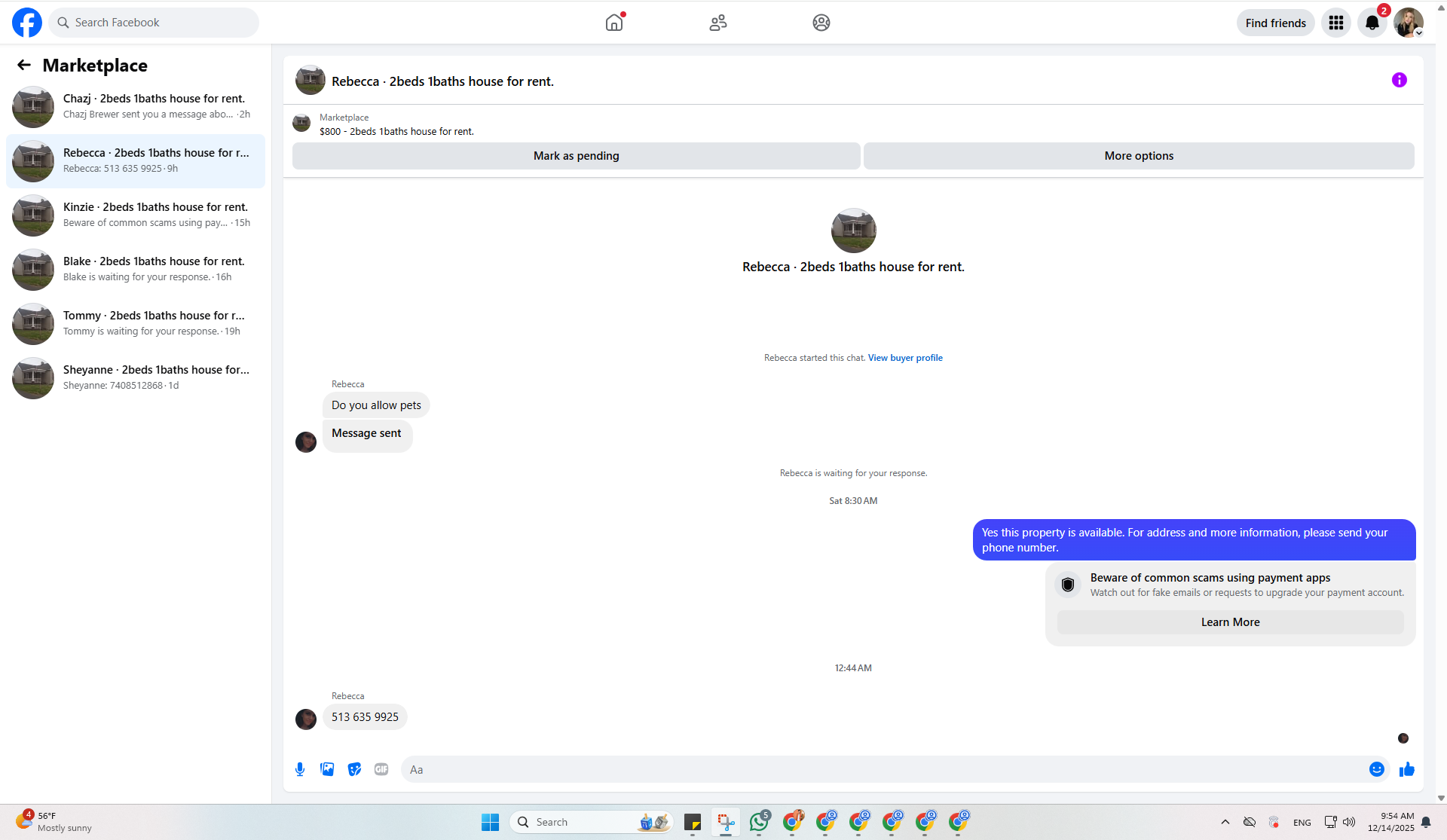Click the Search Facebook field

coord(154,23)
